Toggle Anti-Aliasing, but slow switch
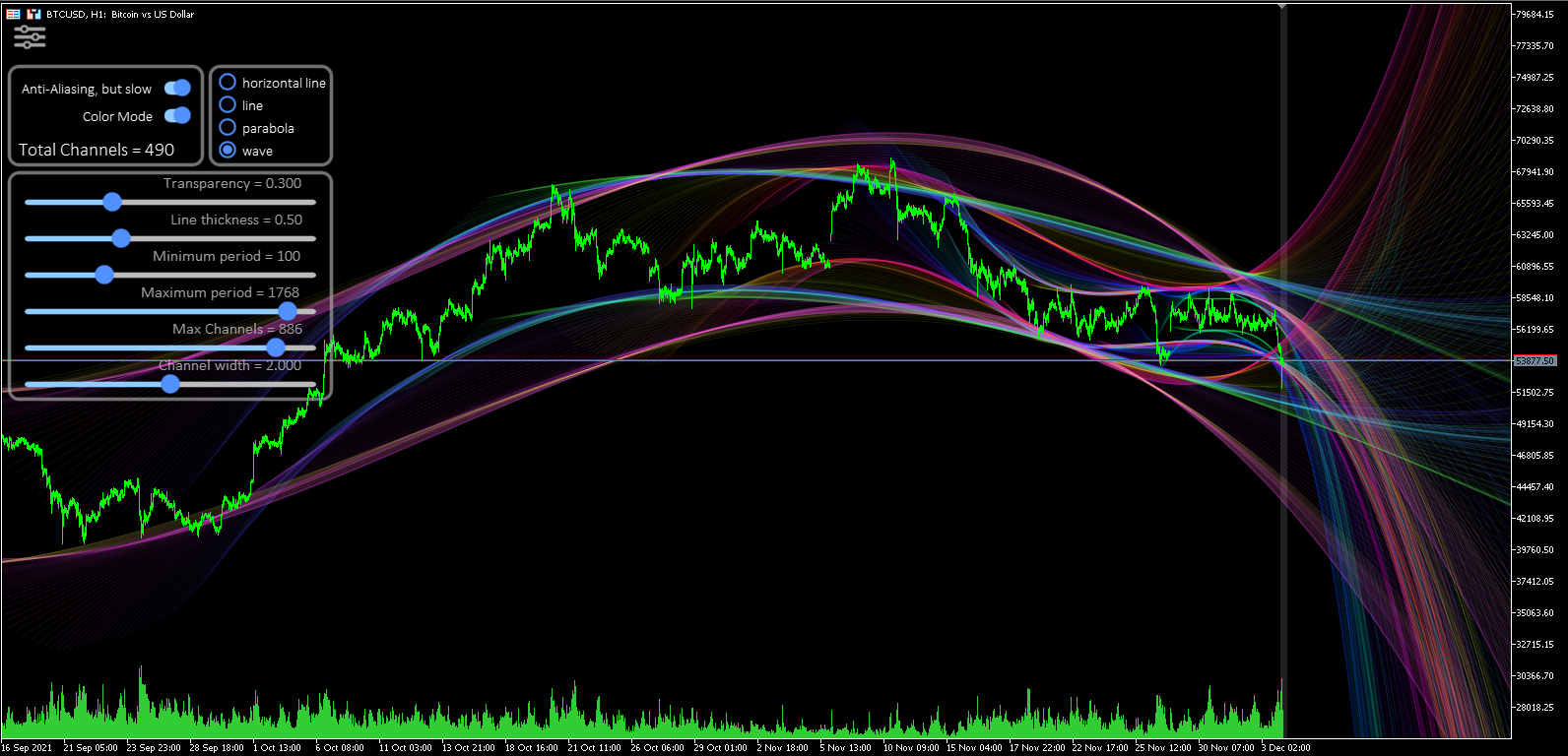 point(177,88)
